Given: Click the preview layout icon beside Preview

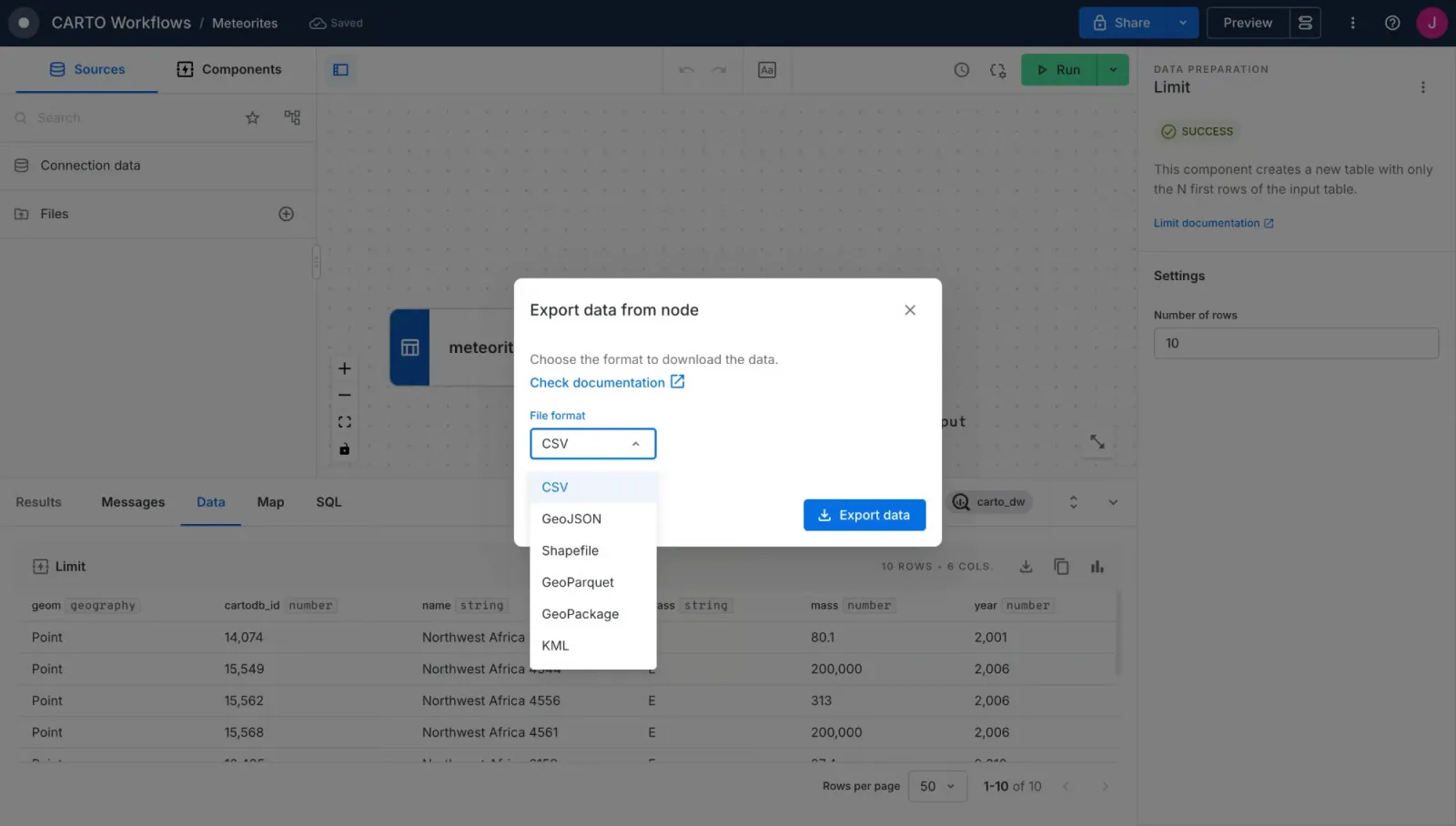Looking at the screenshot, I should point(1305,23).
